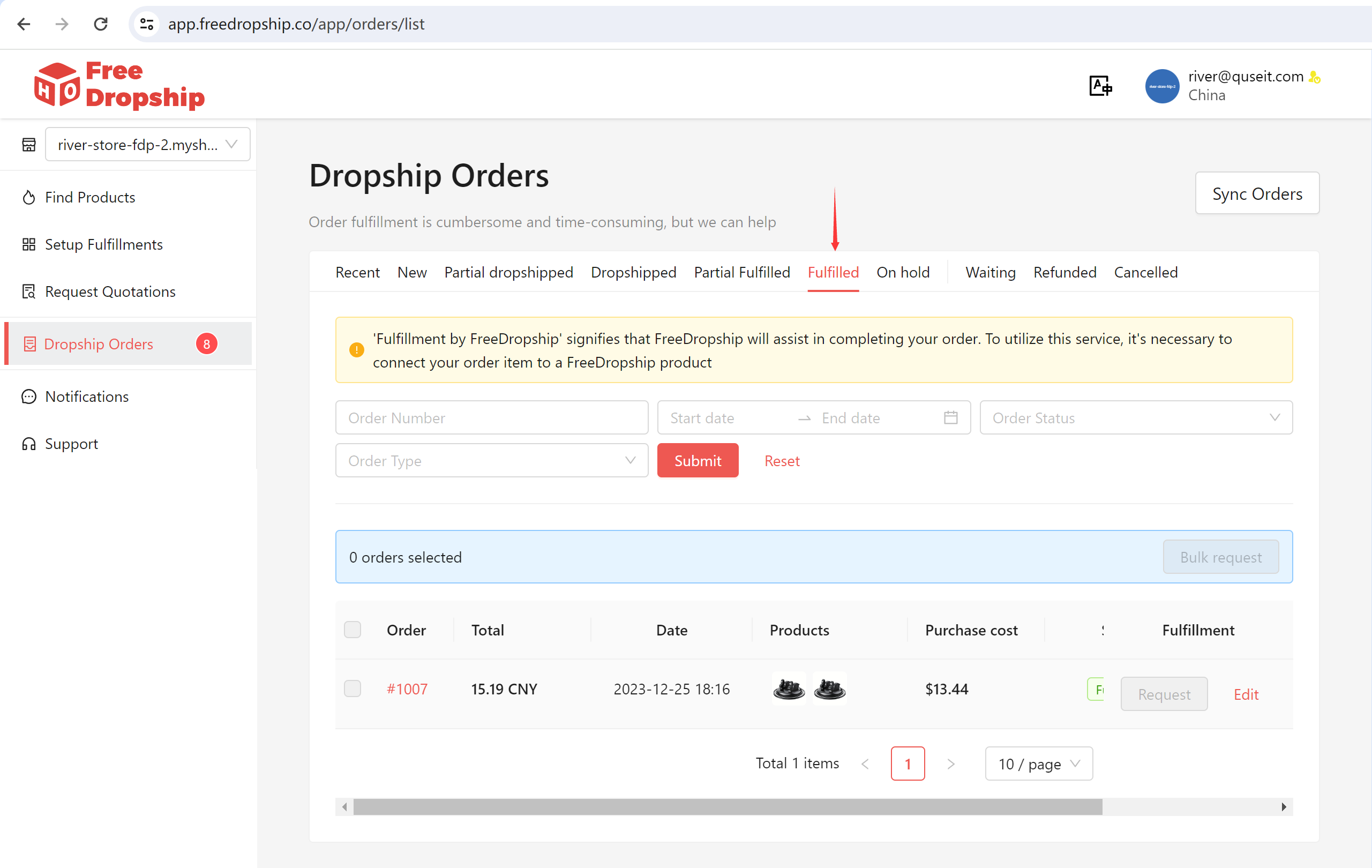Click the grid icon for Setup Fulfillments
1372x868 pixels.
[x=28, y=244]
